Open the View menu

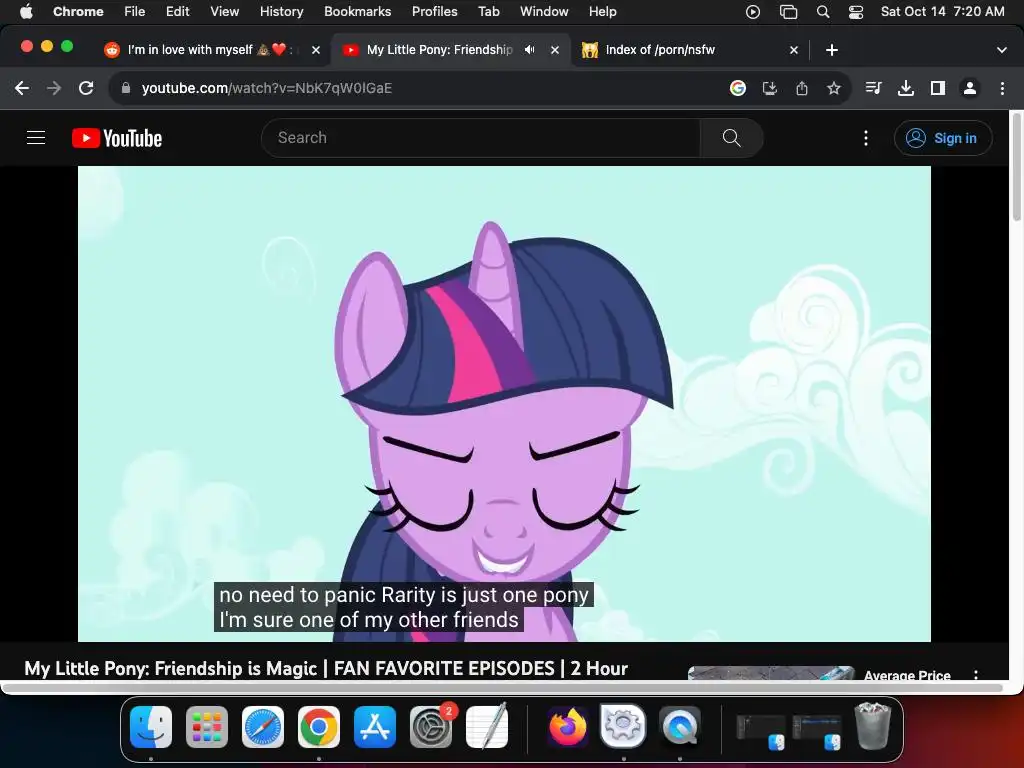(225, 11)
